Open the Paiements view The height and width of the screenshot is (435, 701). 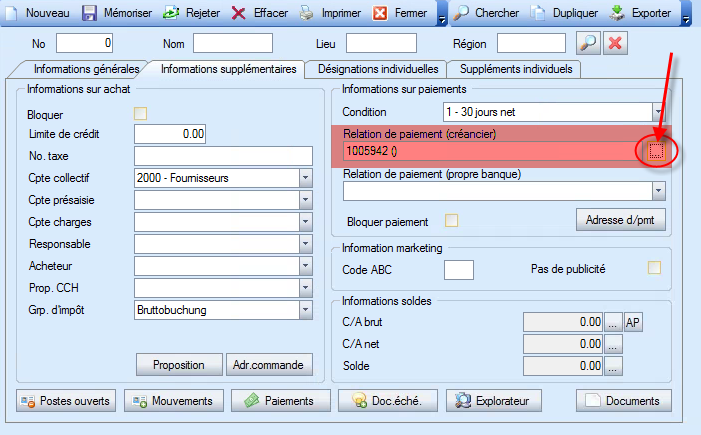[281, 401]
